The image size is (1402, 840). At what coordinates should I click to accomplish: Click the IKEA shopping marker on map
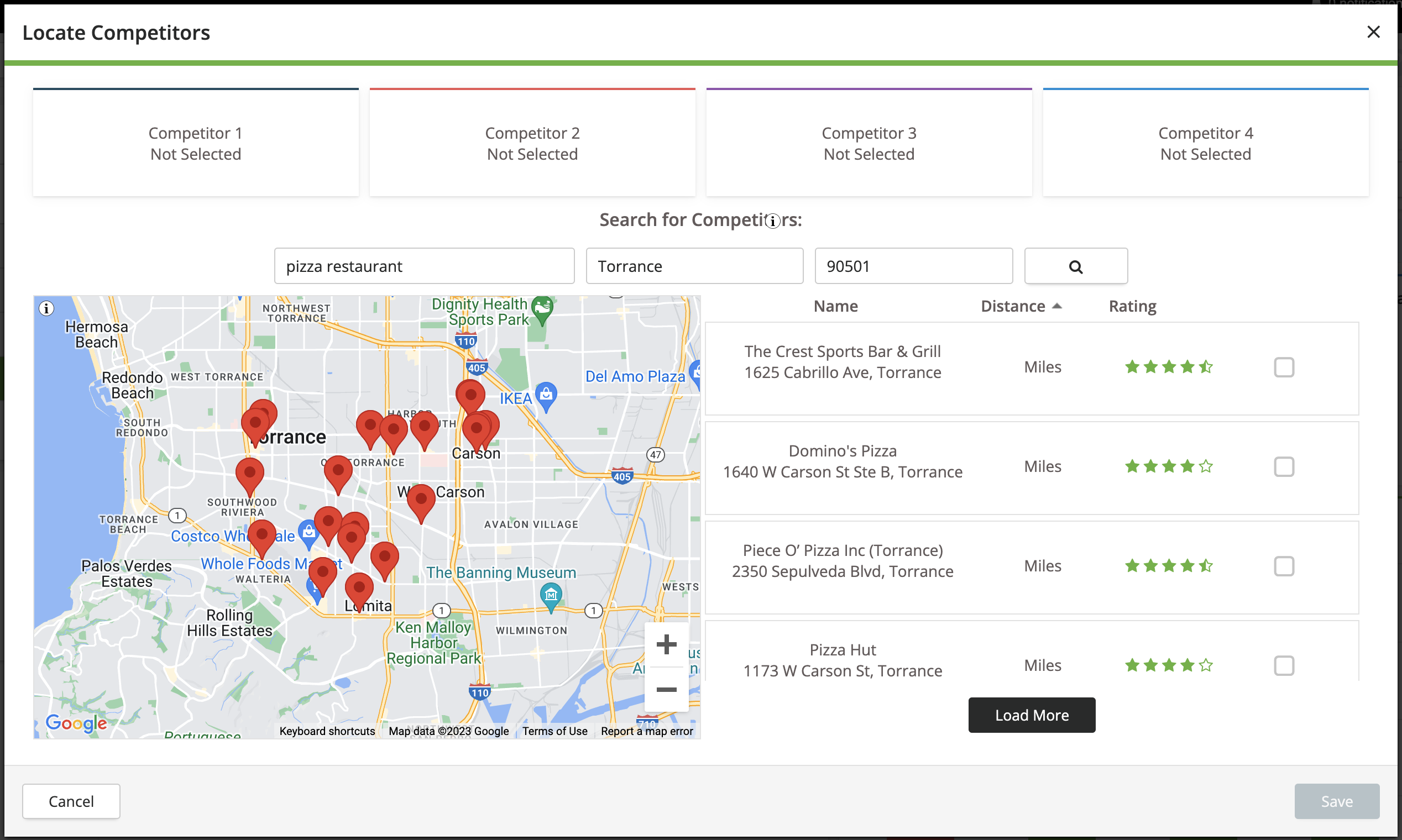coord(546,396)
